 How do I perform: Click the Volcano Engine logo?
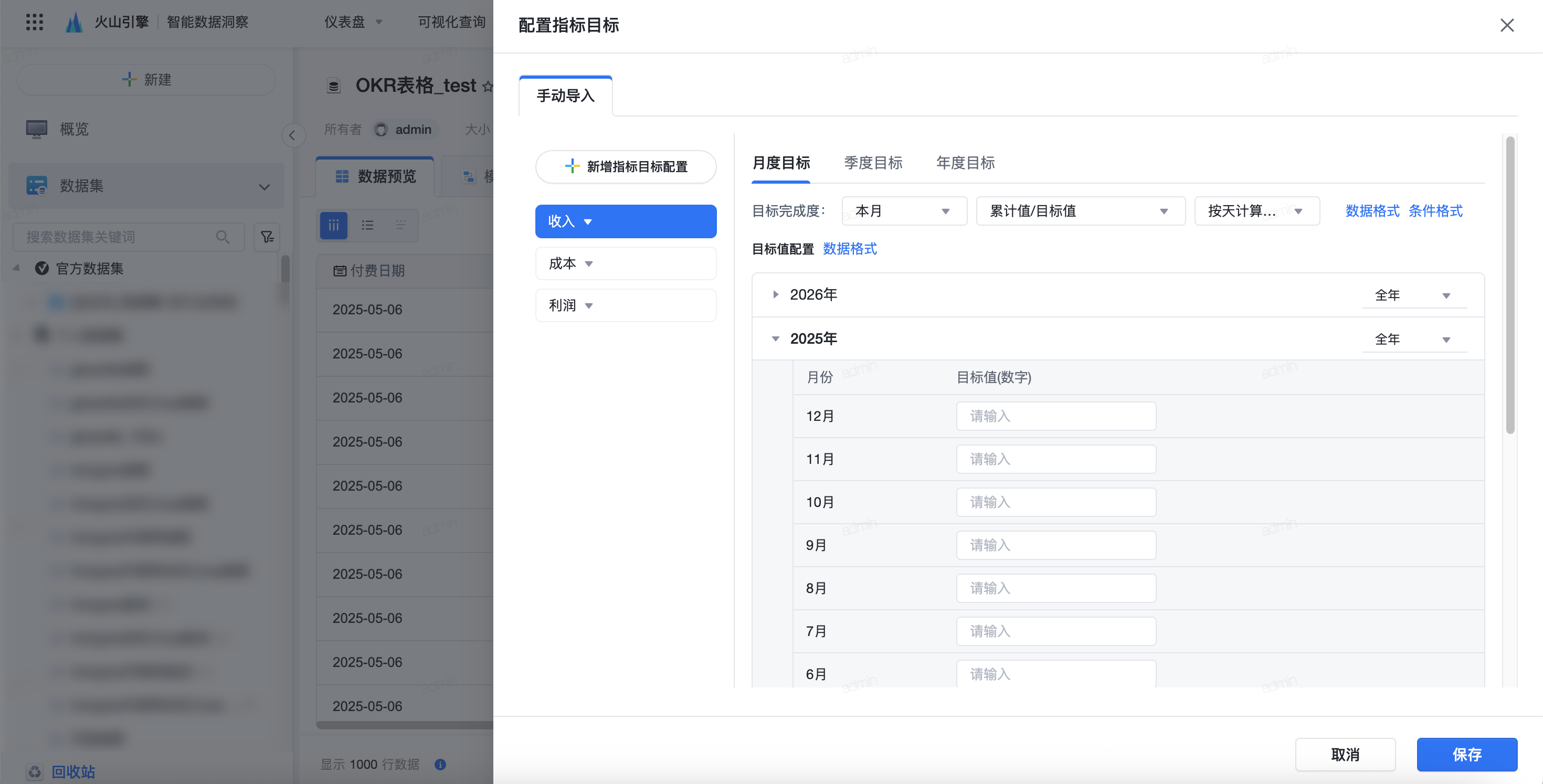pos(73,22)
